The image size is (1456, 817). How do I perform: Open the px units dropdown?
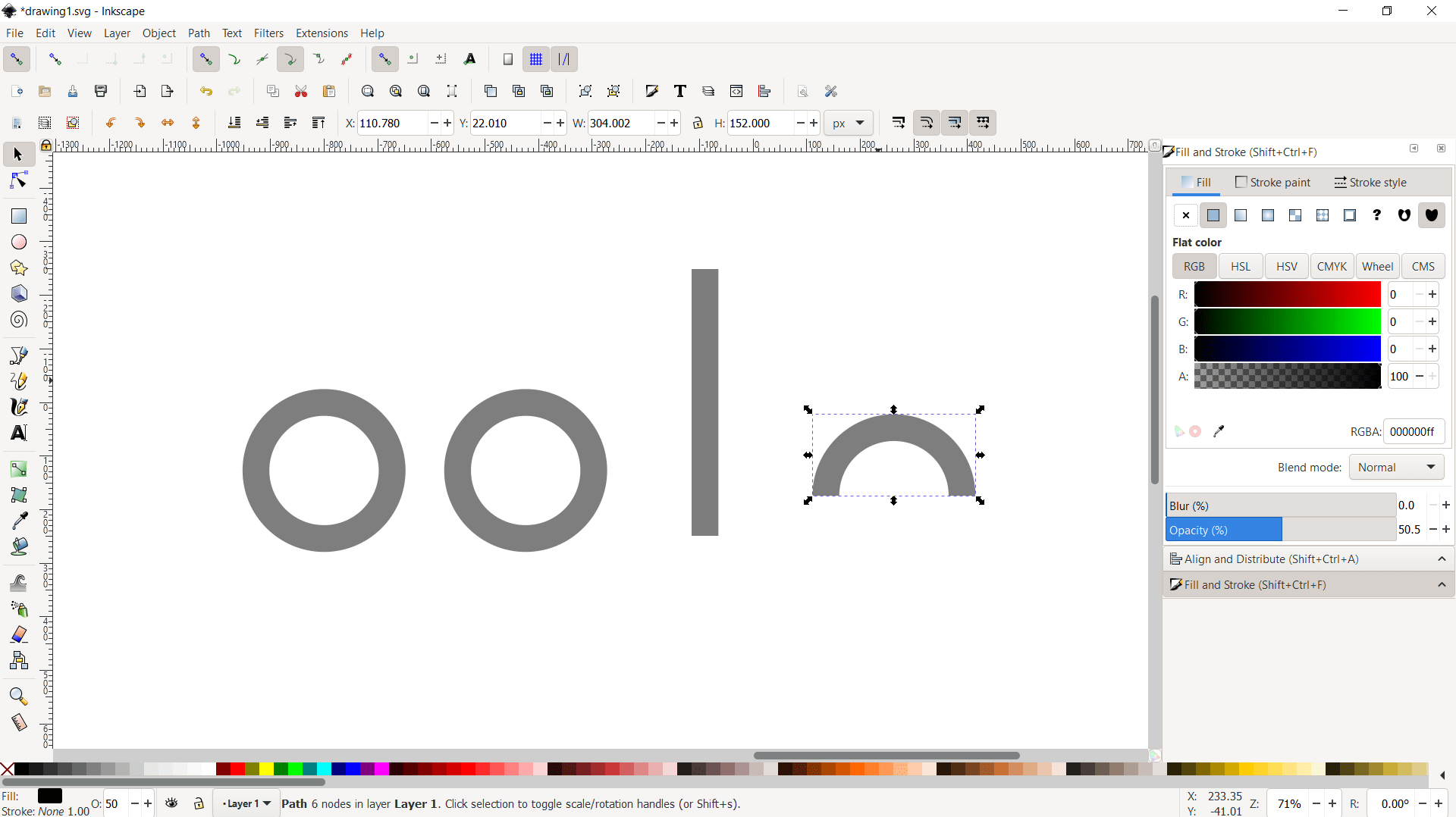(849, 123)
